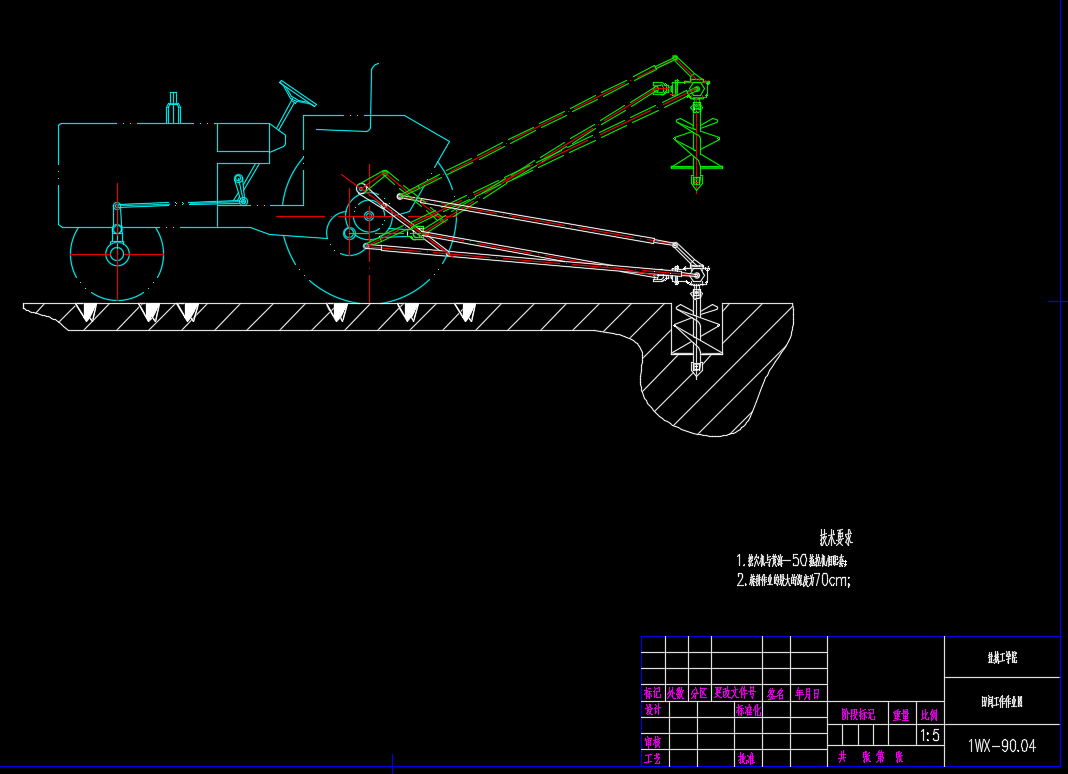Click the 分区 title block cell
Screen dimensions: 1068x774
[x=699, y=693]
